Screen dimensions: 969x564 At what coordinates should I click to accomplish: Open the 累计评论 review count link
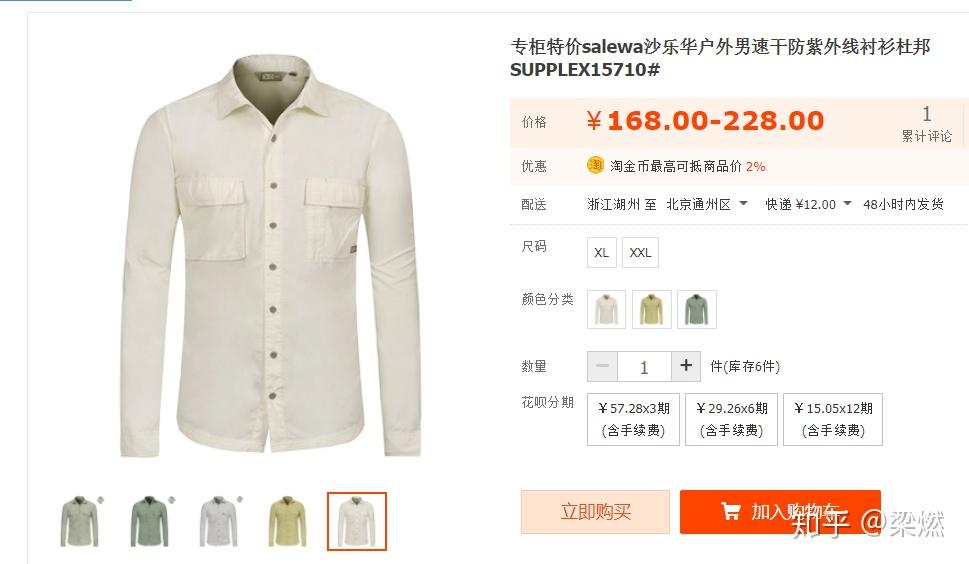point(926,124)
